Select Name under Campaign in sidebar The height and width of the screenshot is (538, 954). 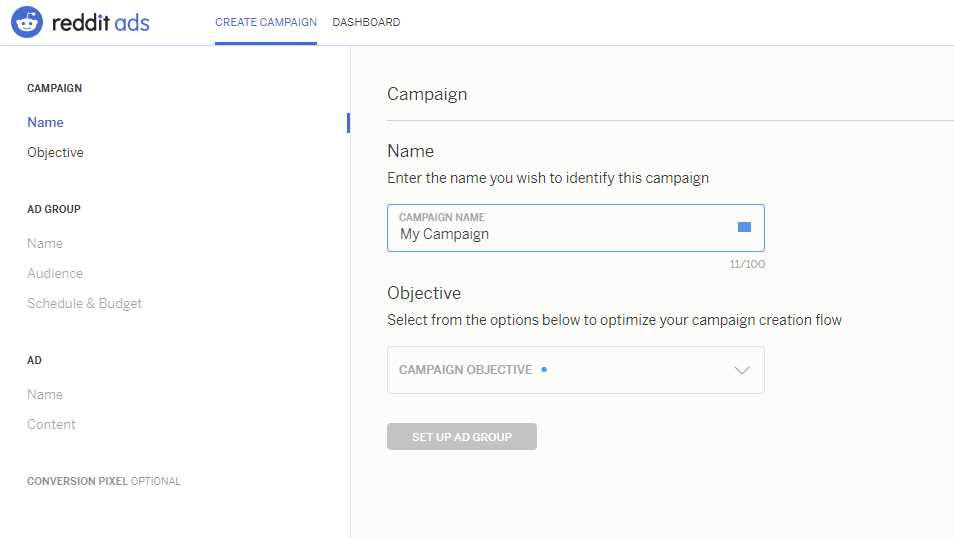point(46,122)
